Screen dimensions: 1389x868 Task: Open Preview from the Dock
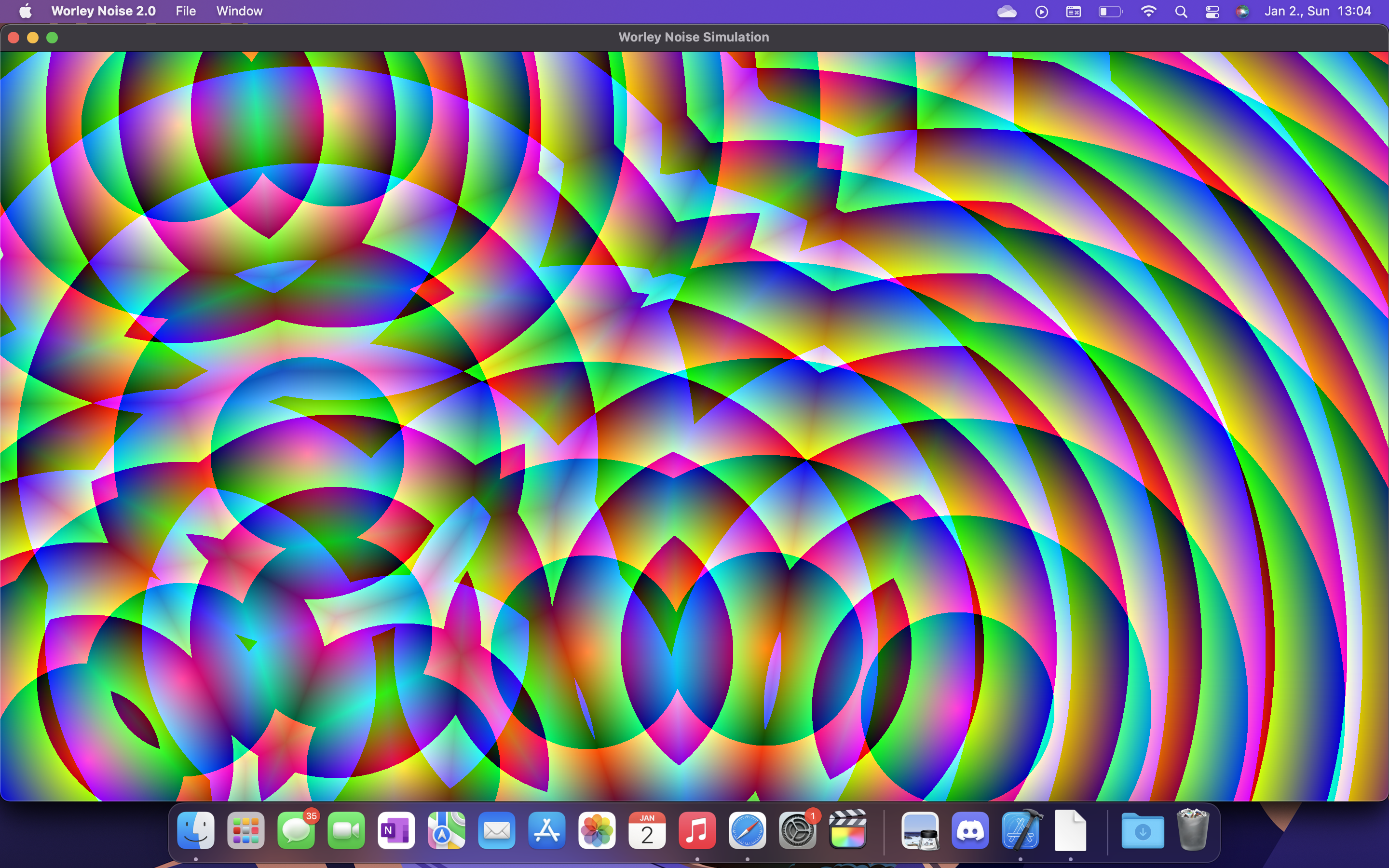coord(920,830)
